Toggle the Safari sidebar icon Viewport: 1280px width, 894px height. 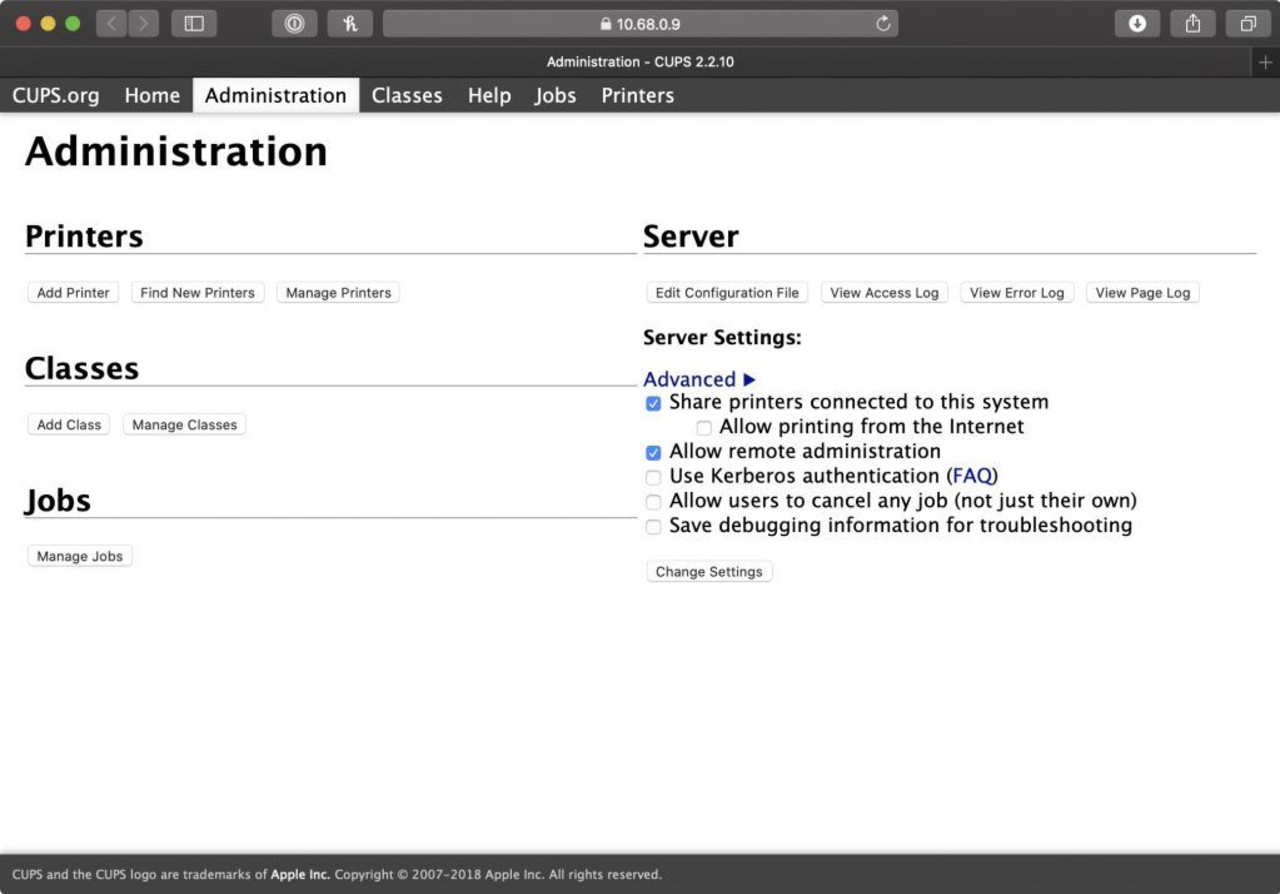(x=194, y=24)
